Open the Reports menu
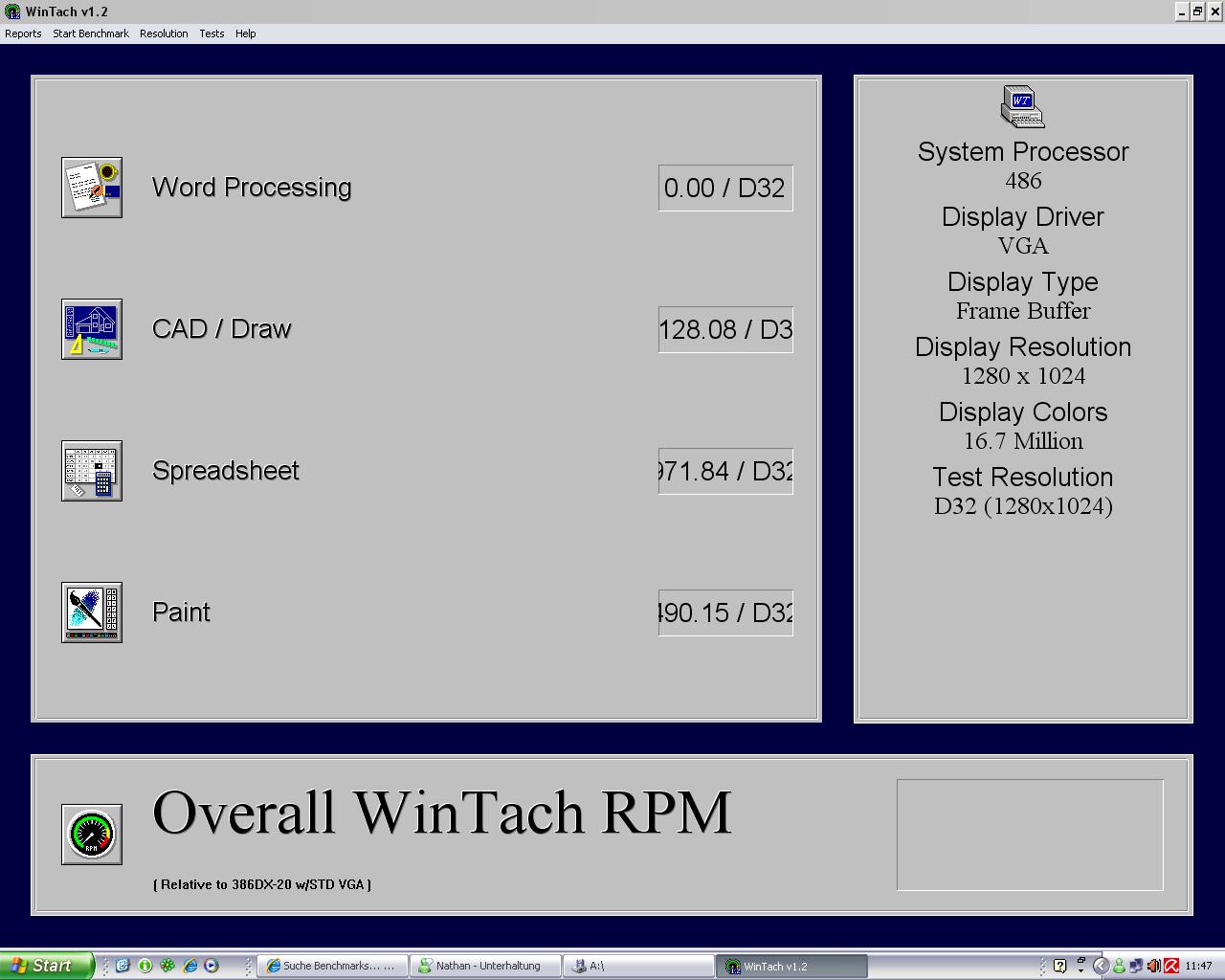Image resolution: width=1225 pixels, height=980 pixels. tap(23, 33)
